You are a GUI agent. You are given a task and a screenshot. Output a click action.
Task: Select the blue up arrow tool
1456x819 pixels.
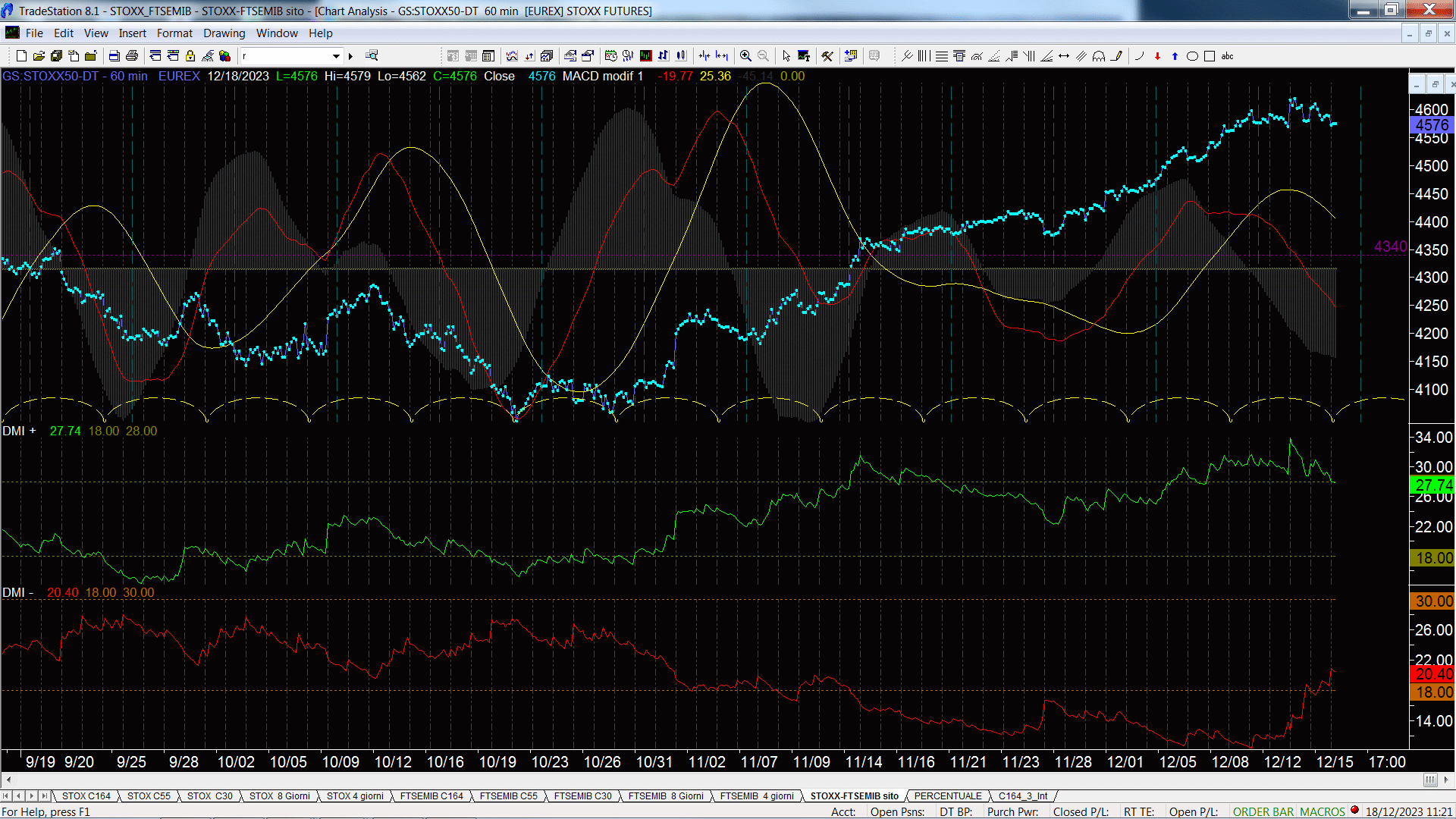(x=1175, y=56)
